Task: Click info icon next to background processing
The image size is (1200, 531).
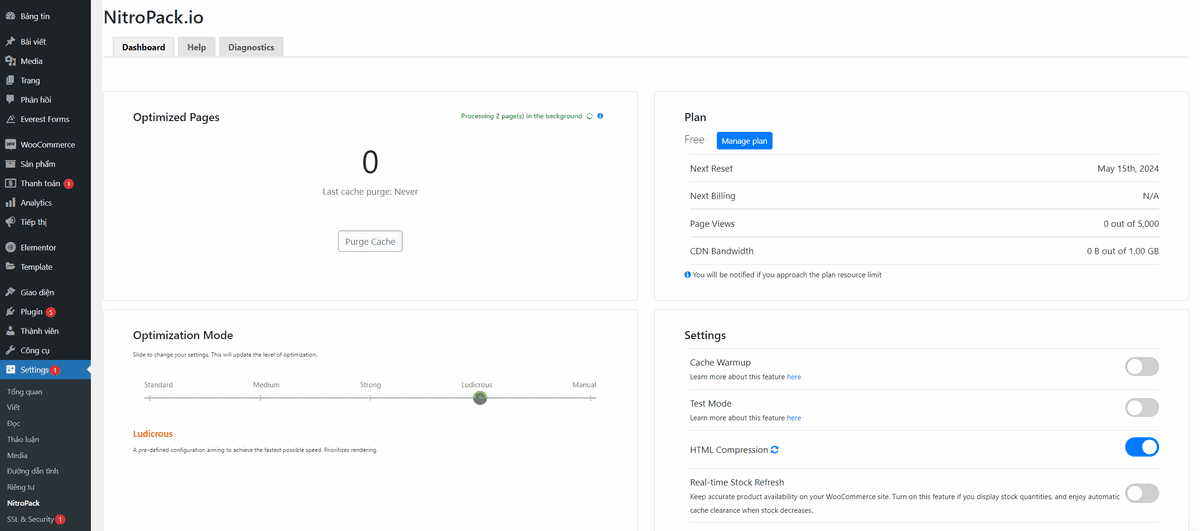Action: coord(600,116)
